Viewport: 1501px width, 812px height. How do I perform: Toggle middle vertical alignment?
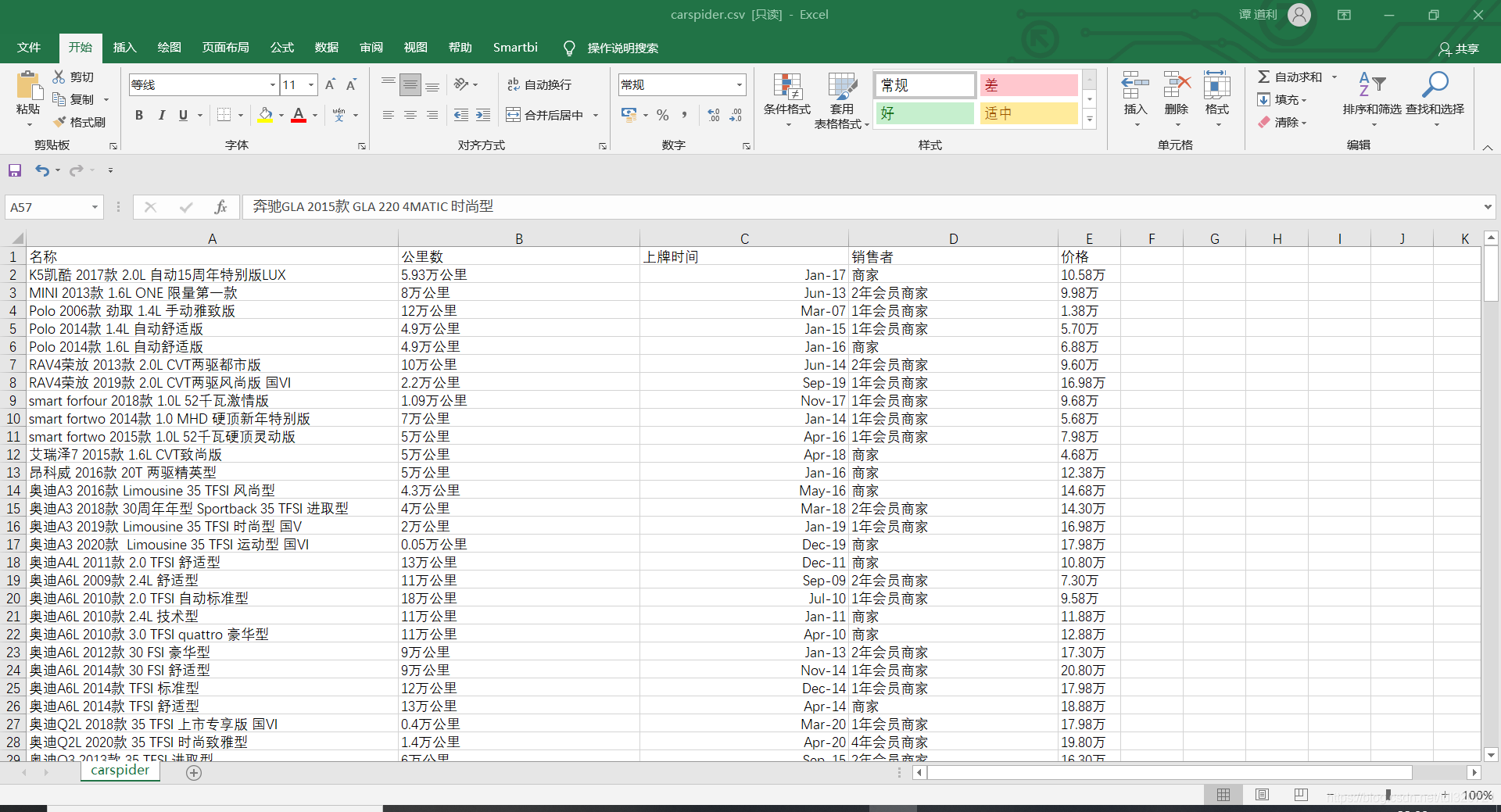click(410, 84)
